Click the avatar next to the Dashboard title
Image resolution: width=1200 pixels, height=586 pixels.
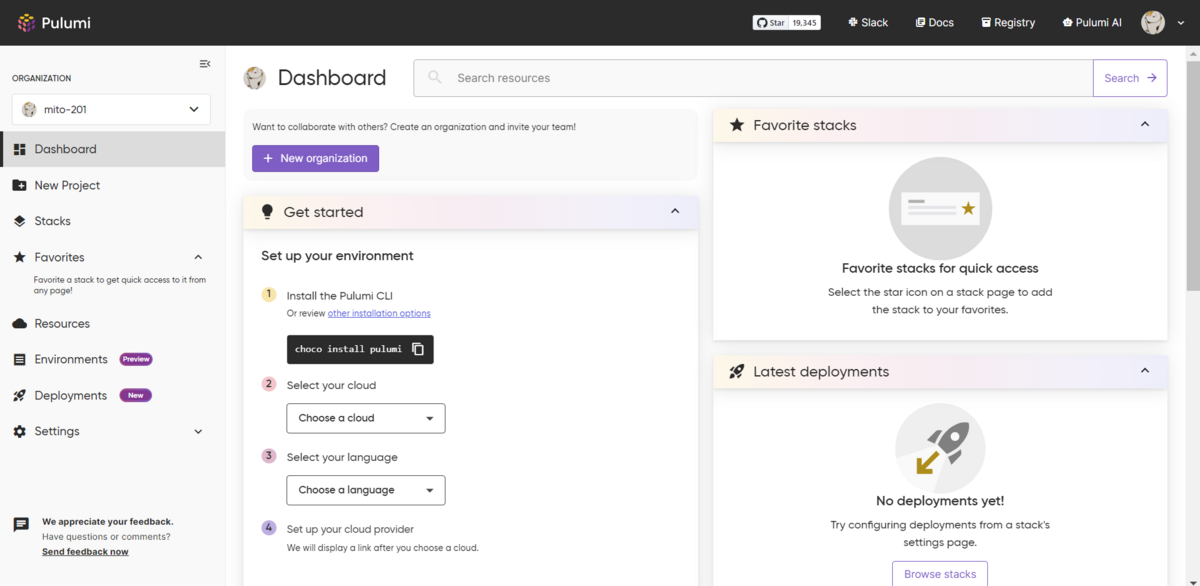click(255, 78)
